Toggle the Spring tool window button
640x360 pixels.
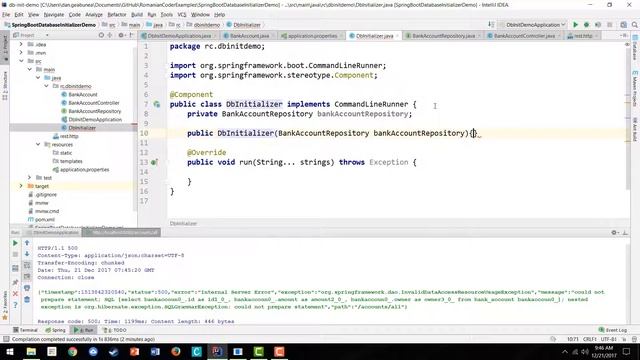pos(55,330)
